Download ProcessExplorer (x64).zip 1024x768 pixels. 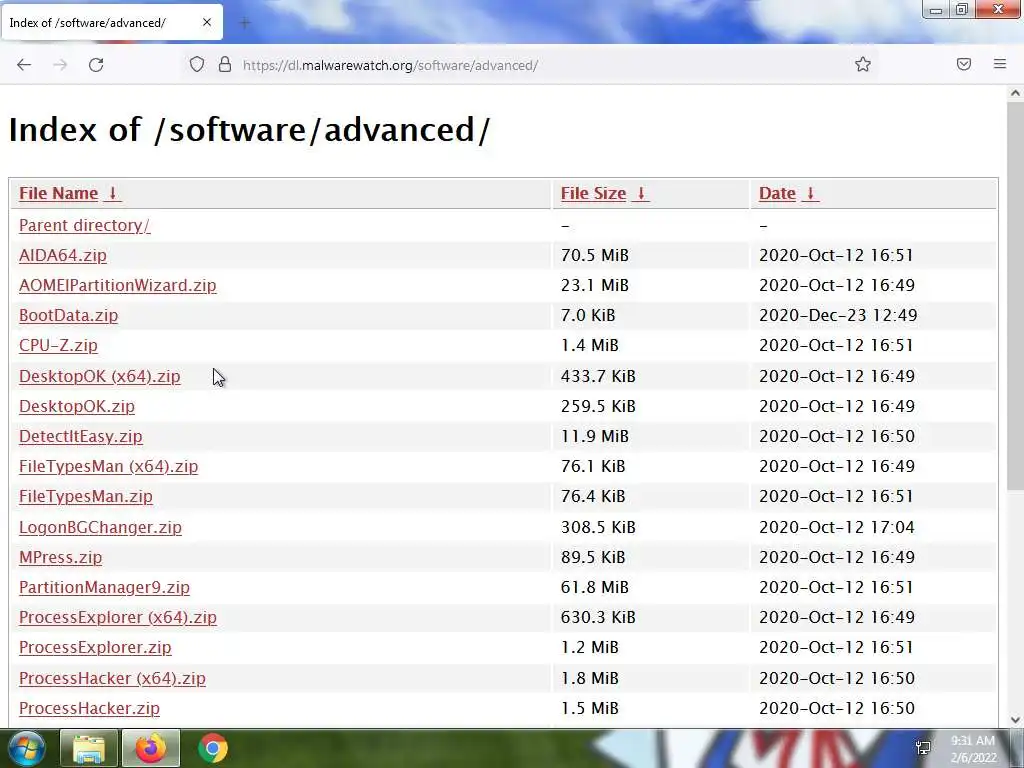coord(118,617)
